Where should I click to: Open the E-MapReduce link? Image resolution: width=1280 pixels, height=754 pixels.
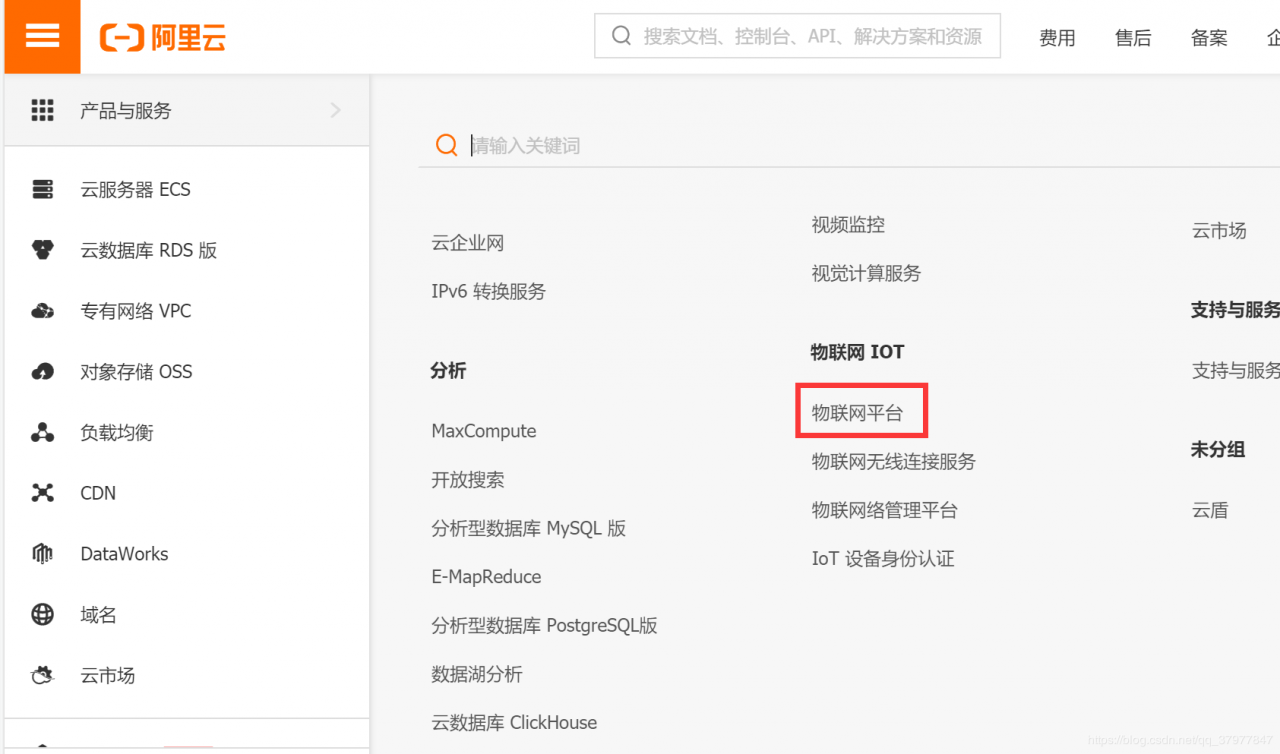tap(486, 577)
